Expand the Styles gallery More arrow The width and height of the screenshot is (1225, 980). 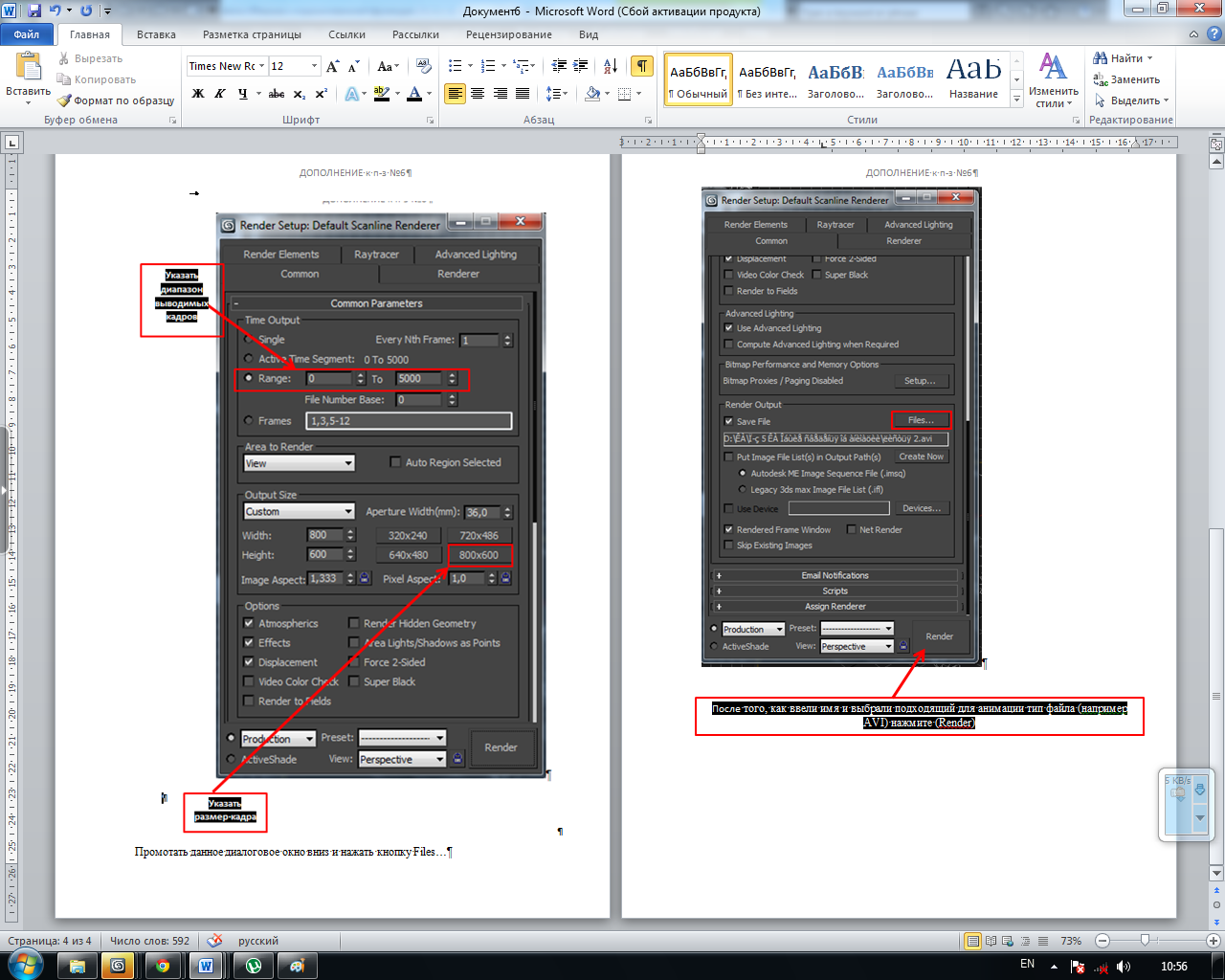click(1015, 98)
